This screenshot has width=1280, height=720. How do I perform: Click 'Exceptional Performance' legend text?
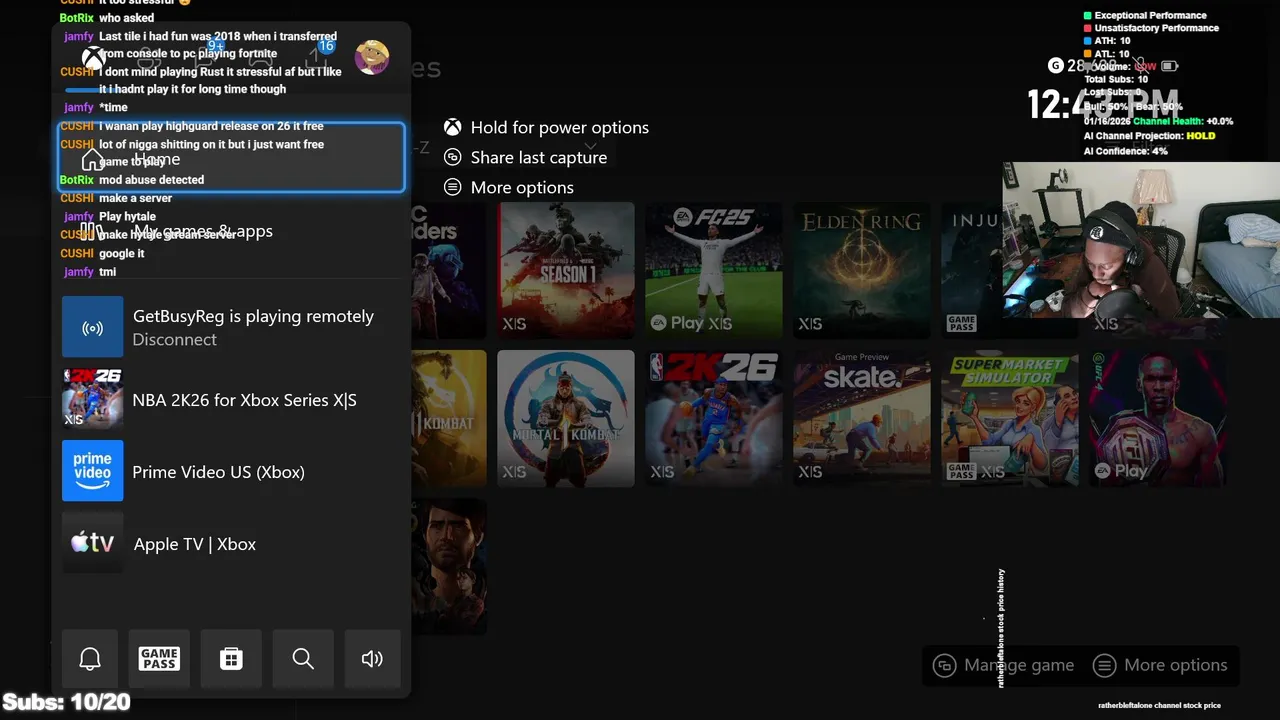click(1150, 16)
